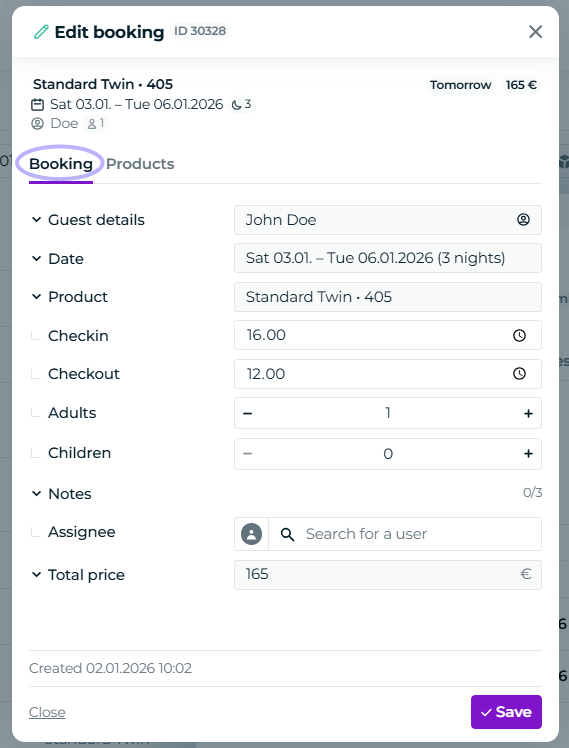
Task: Increase Children count with plus button
Action: coord(528,454)
